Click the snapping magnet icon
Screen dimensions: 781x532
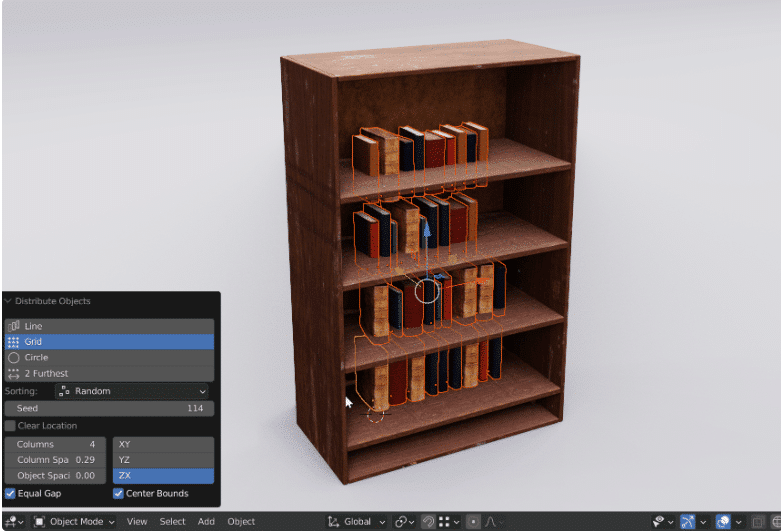[428, 521]
